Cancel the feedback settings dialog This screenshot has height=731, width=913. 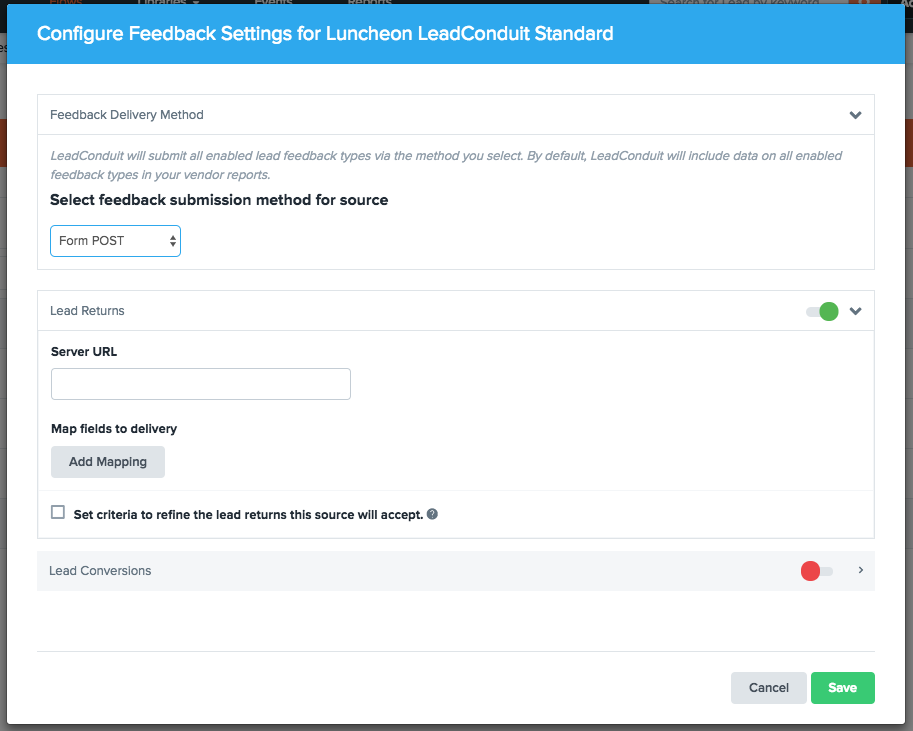click(x=769, y=688)
